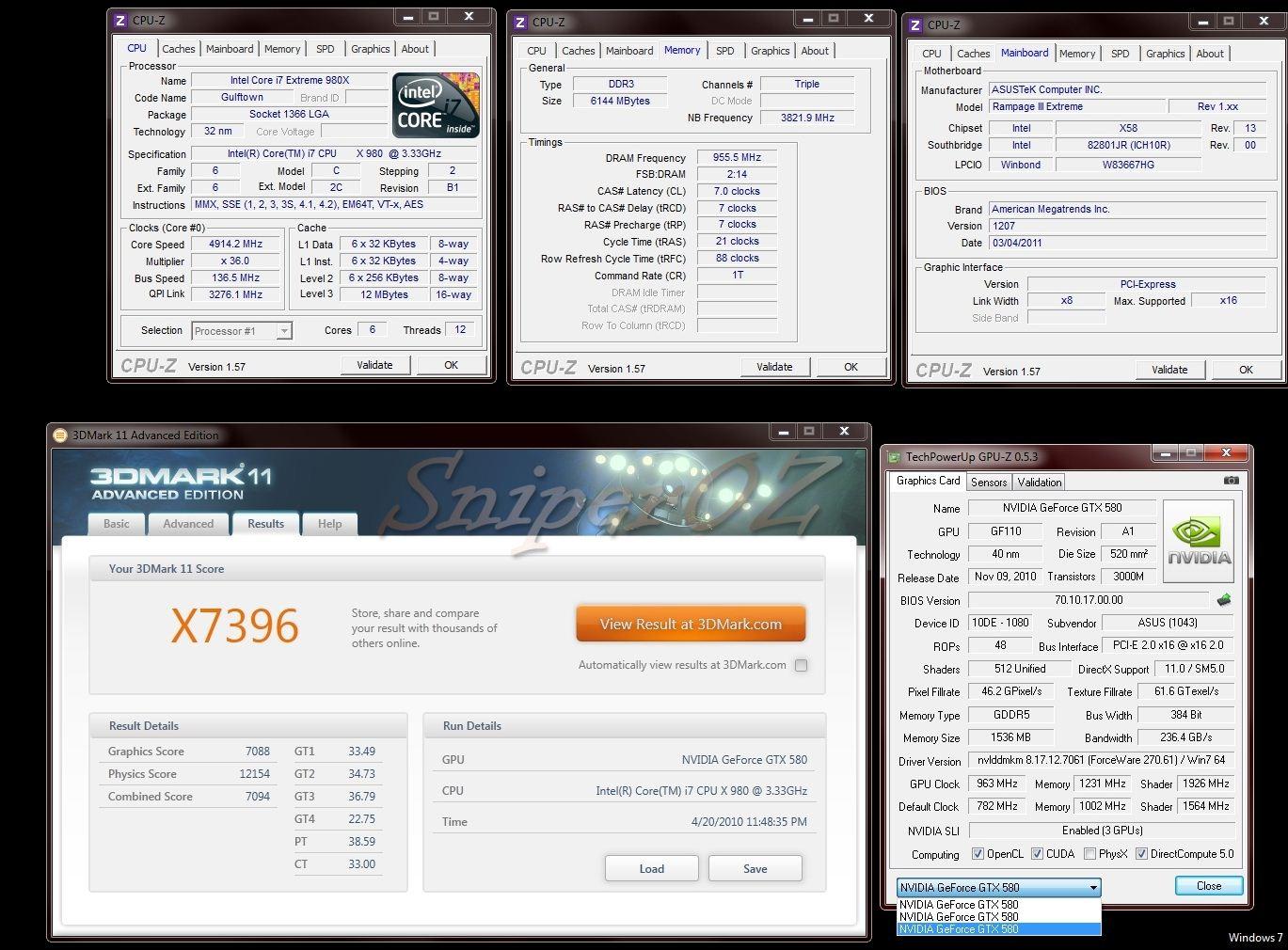
Task: Toggle the PhysX checkbox in GPU-Z
Action: 1089,854
